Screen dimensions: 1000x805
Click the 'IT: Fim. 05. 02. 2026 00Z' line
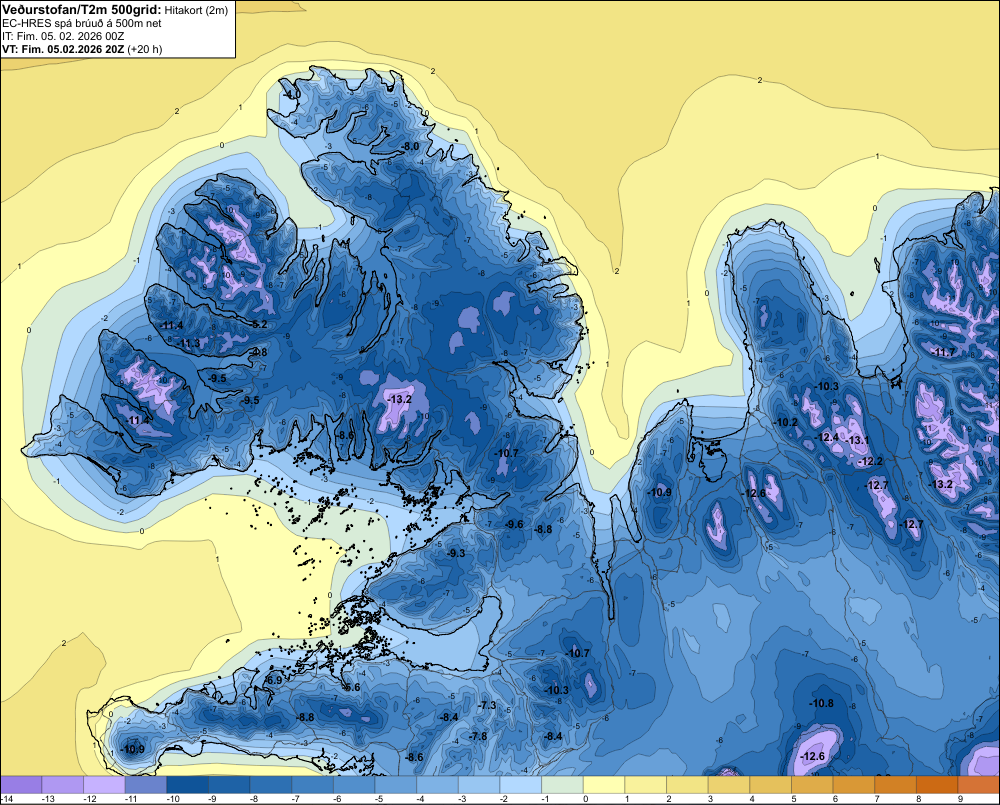tap(62, 36)
